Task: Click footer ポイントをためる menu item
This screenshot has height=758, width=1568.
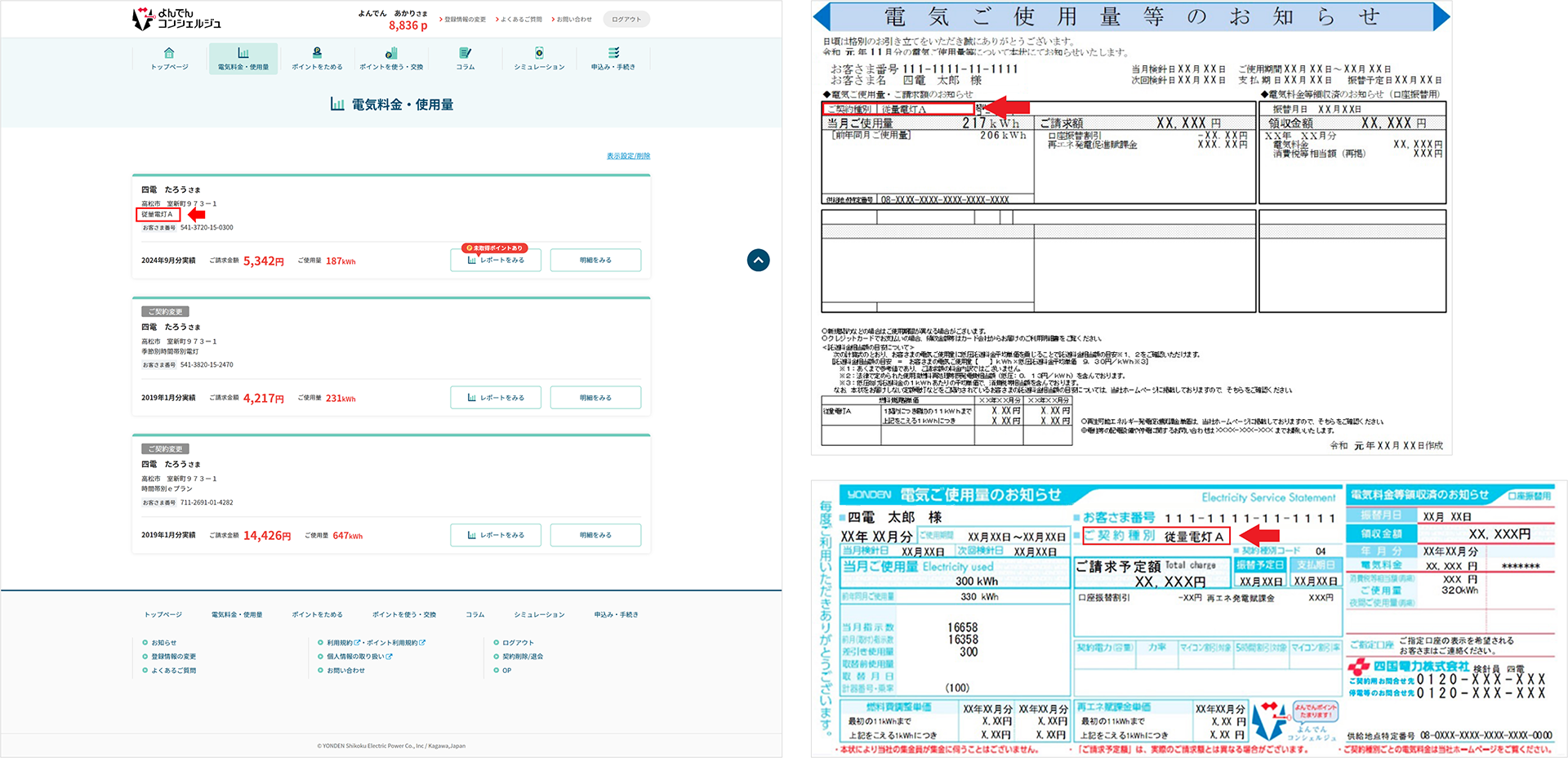Action: [x=317, y=614]
